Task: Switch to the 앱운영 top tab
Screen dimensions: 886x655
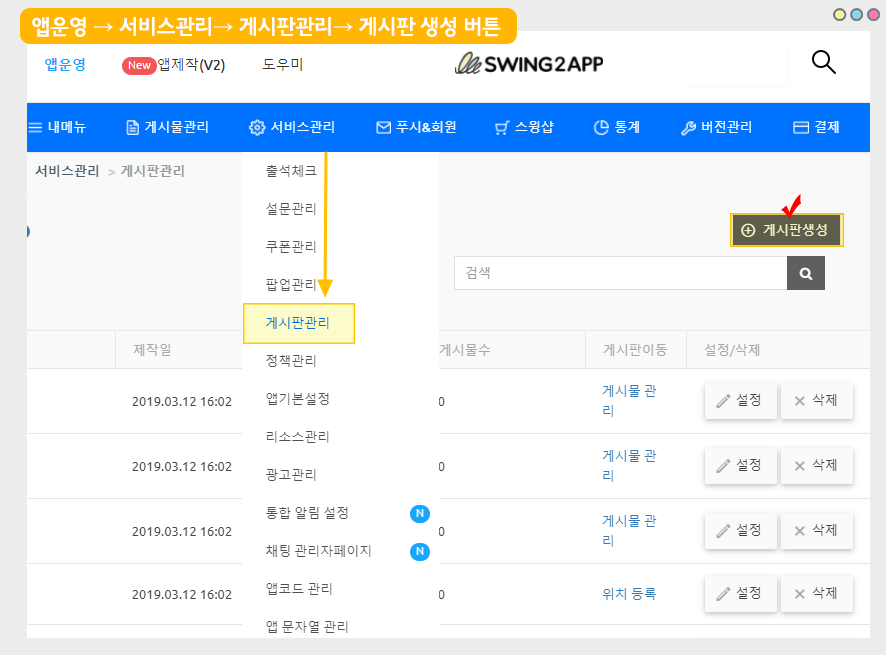Action: tap(65, 64)
